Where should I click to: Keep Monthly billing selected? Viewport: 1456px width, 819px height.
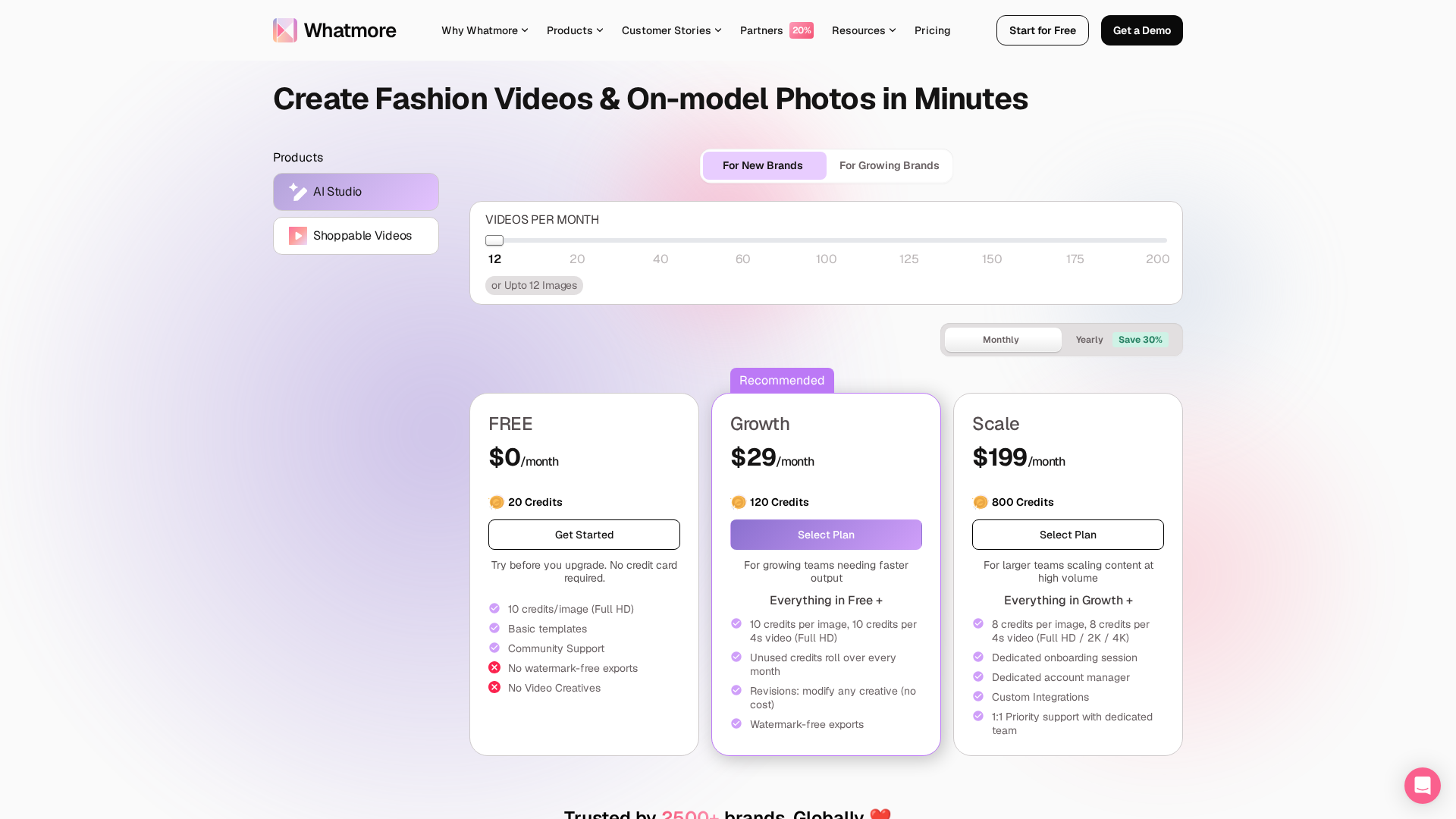coord(1001,340)
